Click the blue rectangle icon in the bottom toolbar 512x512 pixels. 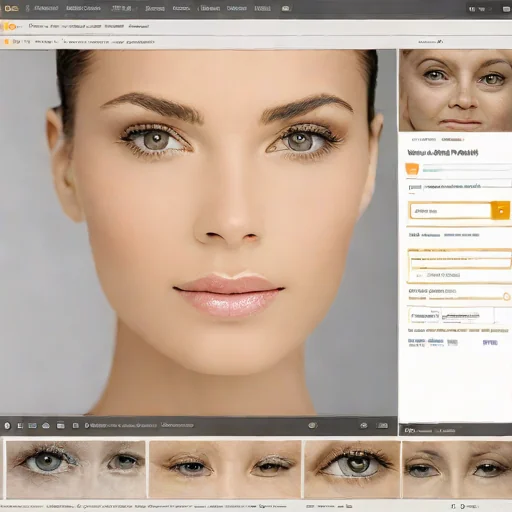32,426
